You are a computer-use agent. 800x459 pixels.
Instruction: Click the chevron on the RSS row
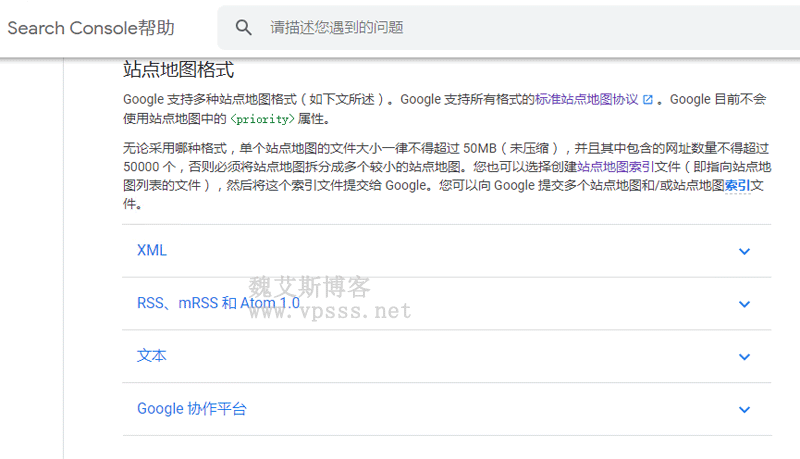744,304
